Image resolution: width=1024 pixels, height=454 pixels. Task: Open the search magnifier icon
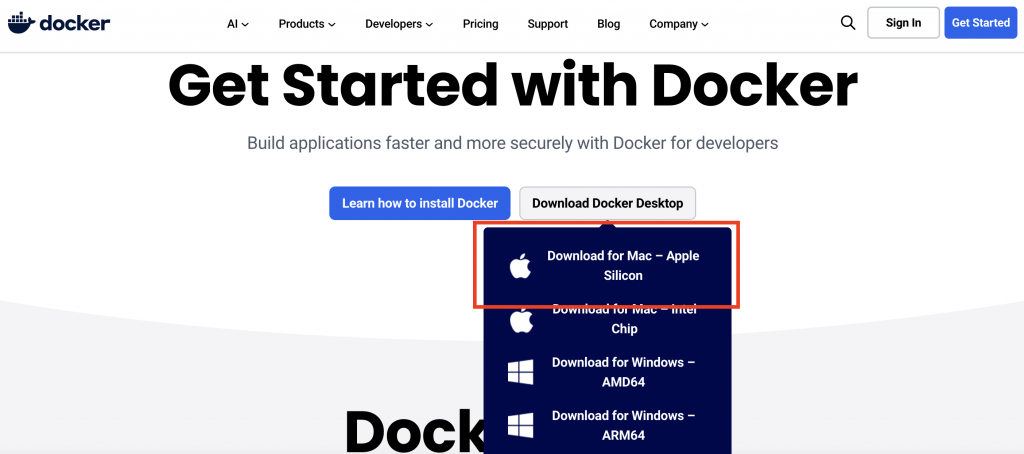[848, 23]
